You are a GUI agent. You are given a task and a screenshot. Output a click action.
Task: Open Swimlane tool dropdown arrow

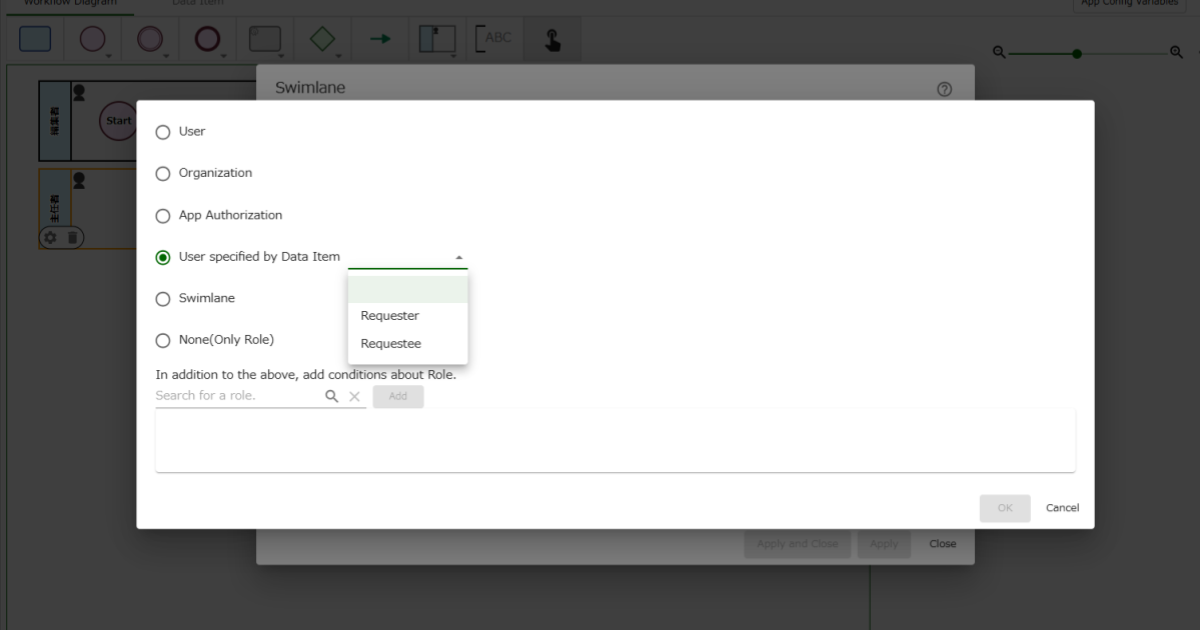pyautogui.click(x=454, y=57)
